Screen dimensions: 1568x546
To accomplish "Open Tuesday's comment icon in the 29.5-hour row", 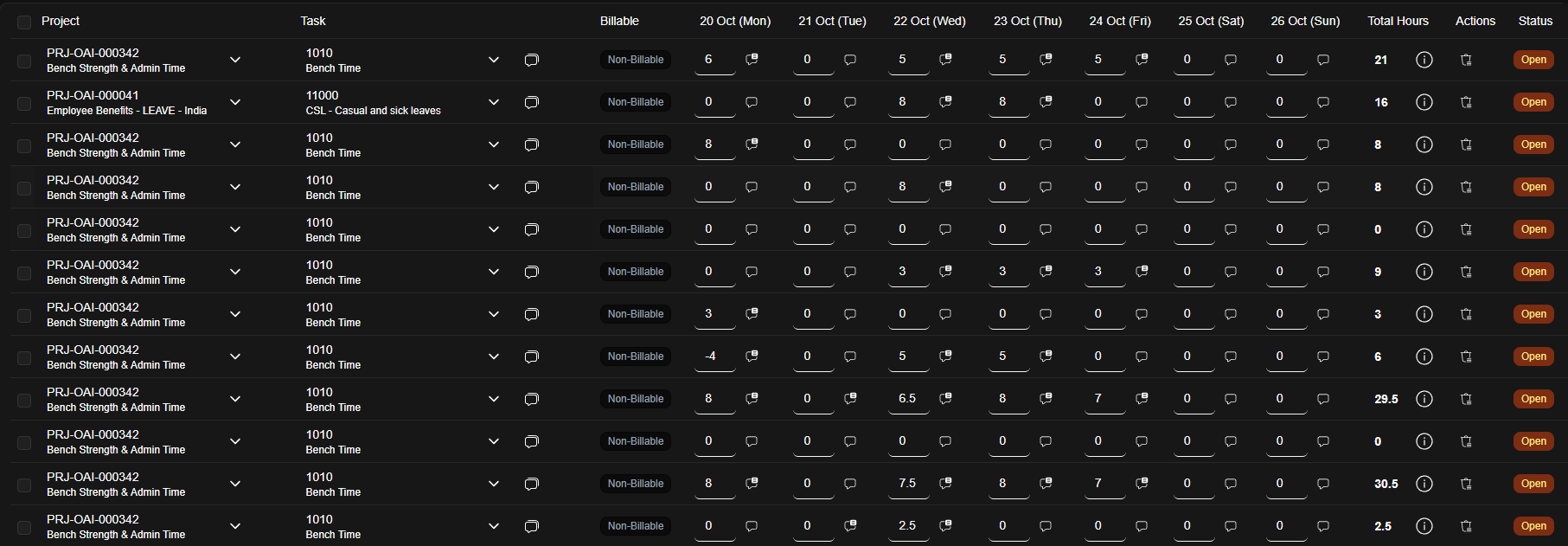I will pos(850,398).
